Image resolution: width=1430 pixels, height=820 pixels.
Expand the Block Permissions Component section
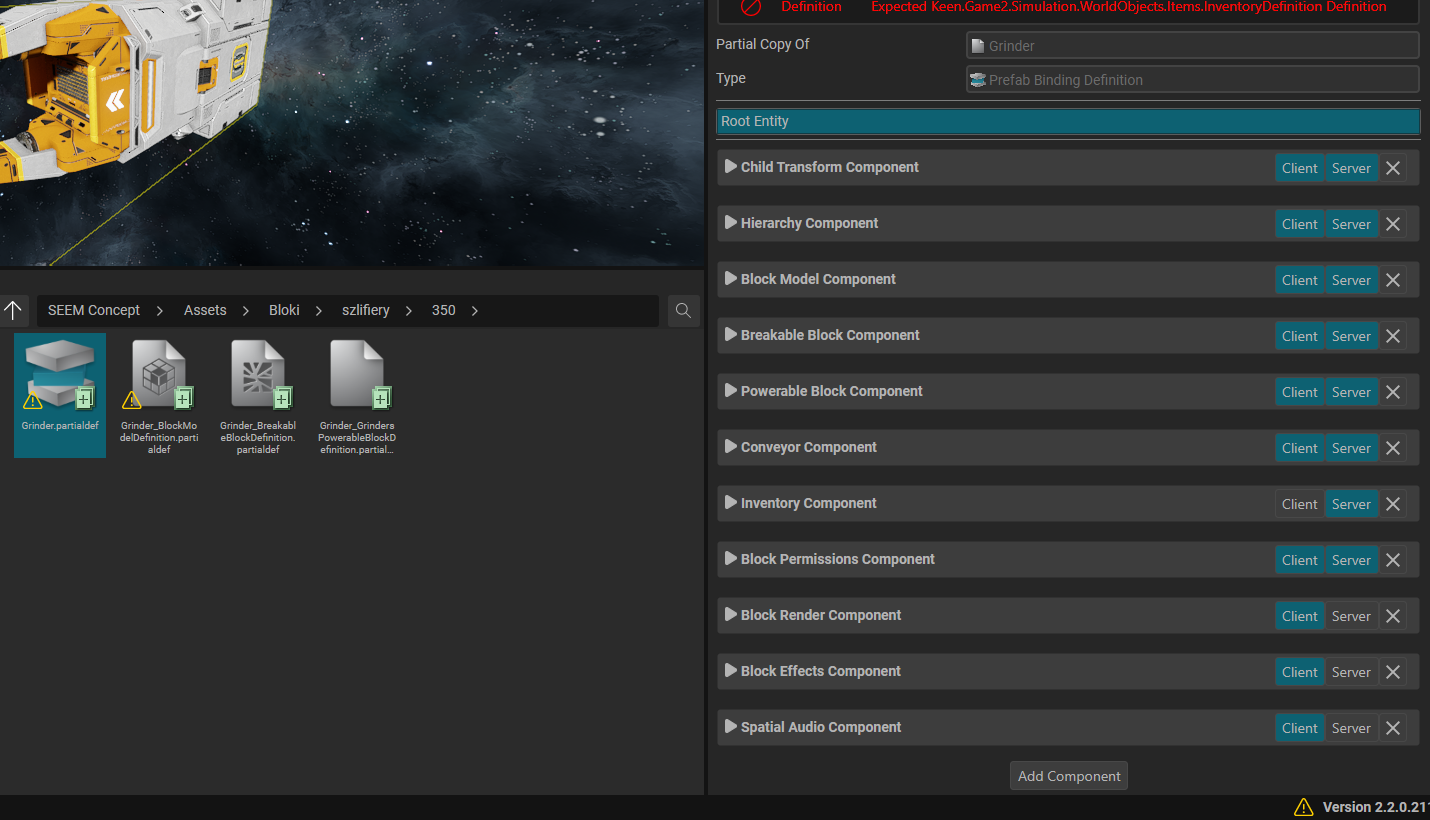coord(731,559)
